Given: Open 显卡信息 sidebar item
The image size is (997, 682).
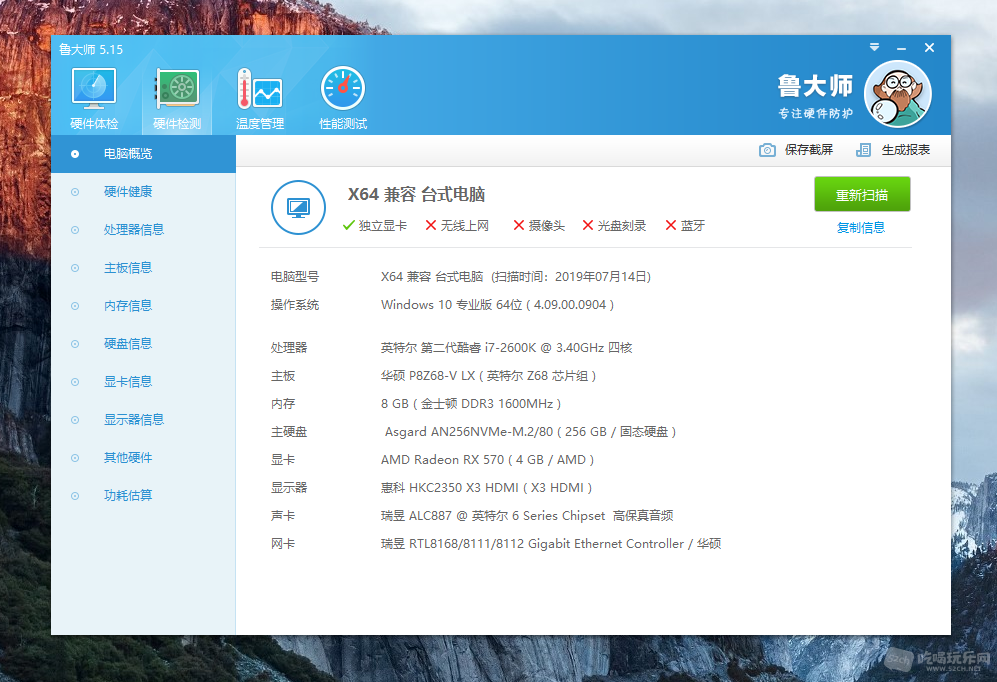Looking at the screenshot, I should point(143,382).
